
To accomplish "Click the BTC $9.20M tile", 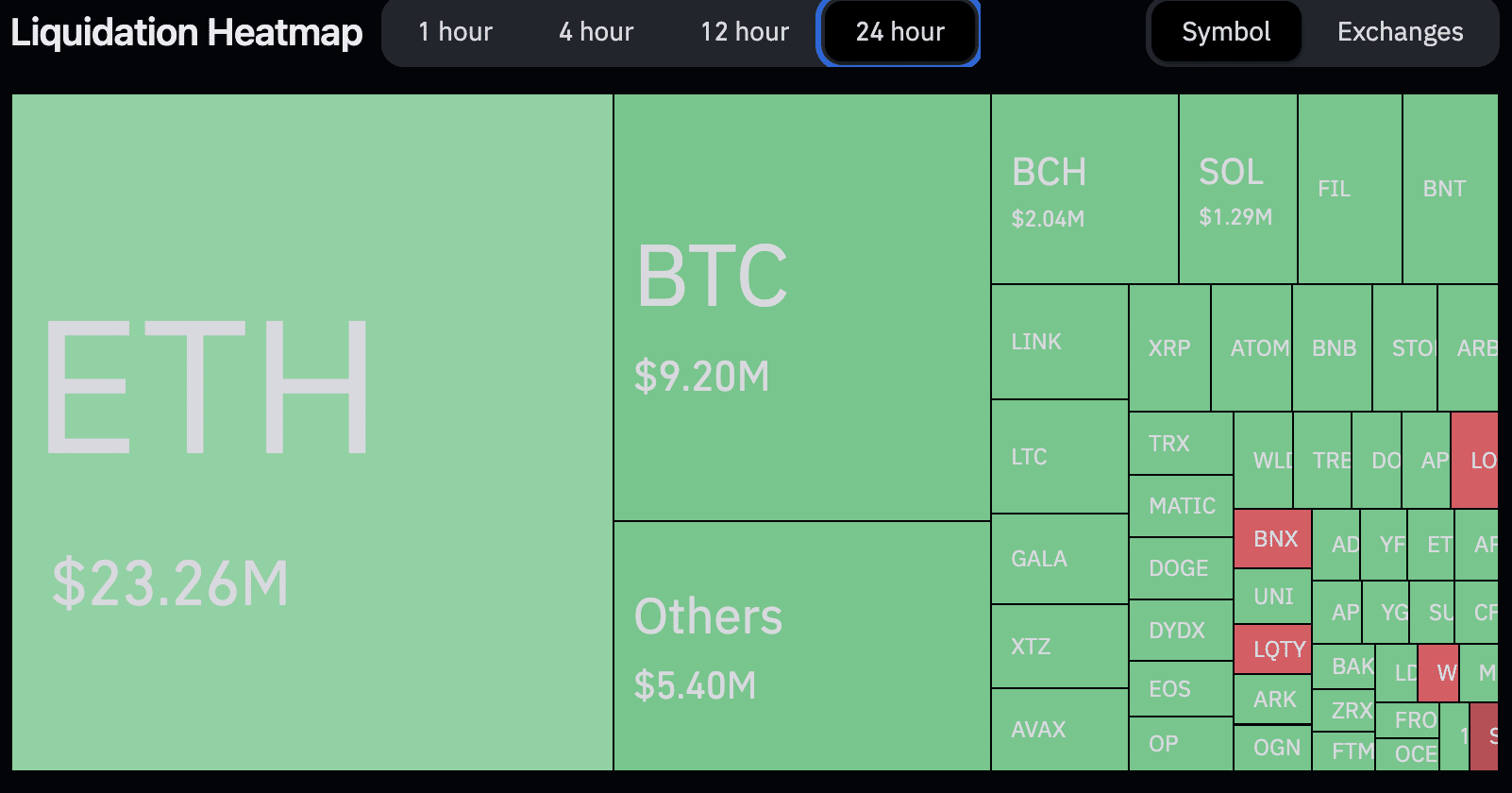I will pos(802,308).
